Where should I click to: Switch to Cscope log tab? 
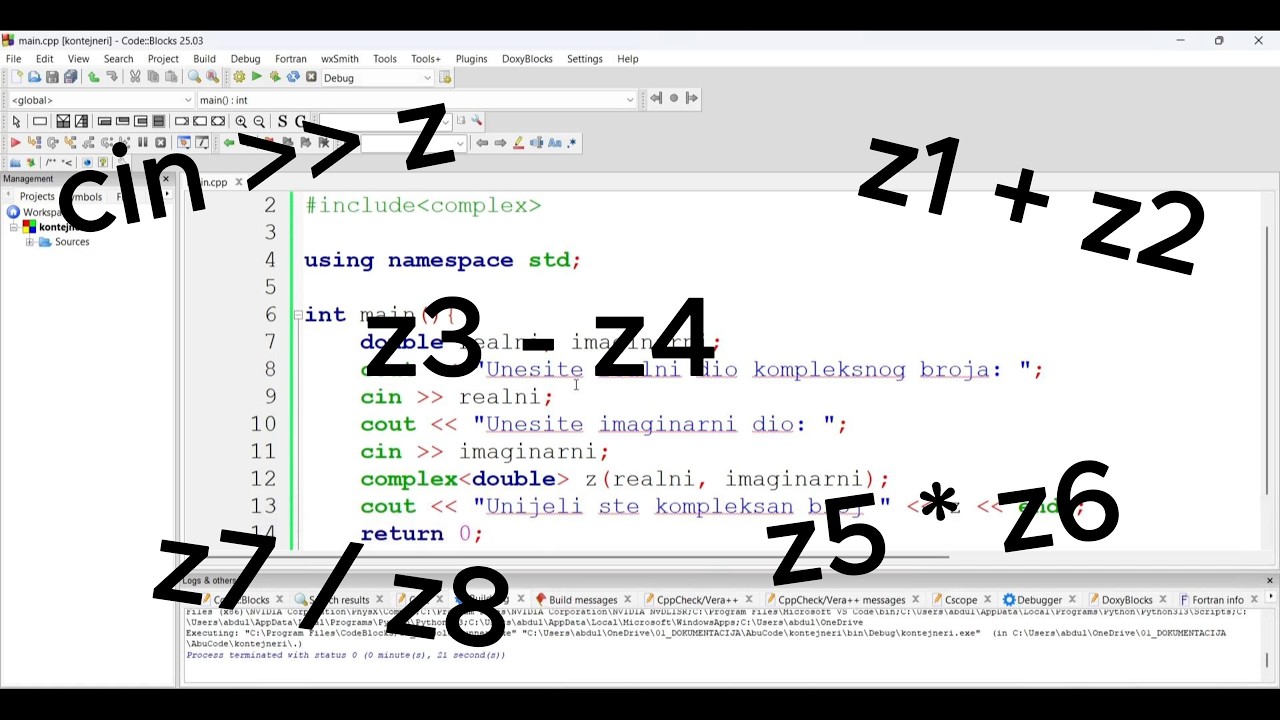(x=960, y=600)
